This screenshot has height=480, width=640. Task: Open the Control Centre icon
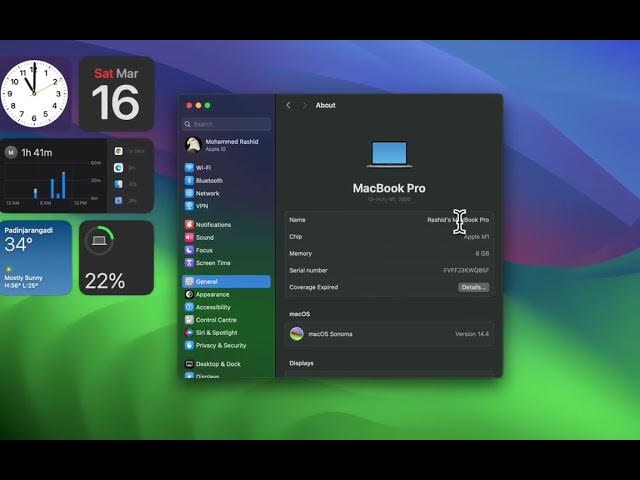pyautogui.click(x=189, y=320)
